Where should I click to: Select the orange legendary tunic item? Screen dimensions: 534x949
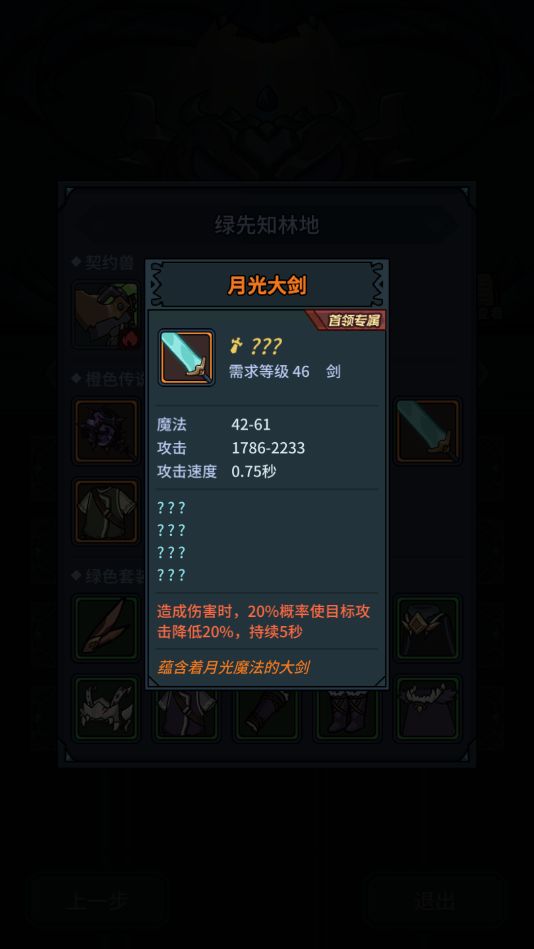pos(107,511)
